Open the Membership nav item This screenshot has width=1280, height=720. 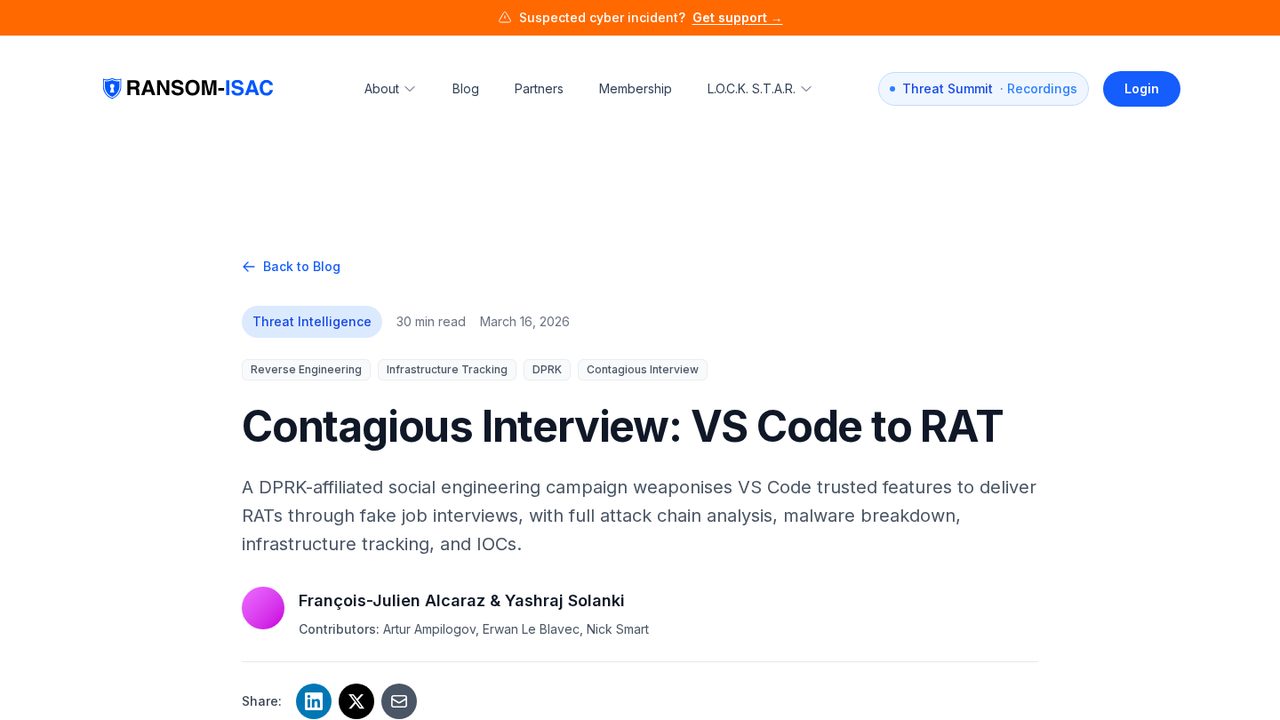click(635, 89)
